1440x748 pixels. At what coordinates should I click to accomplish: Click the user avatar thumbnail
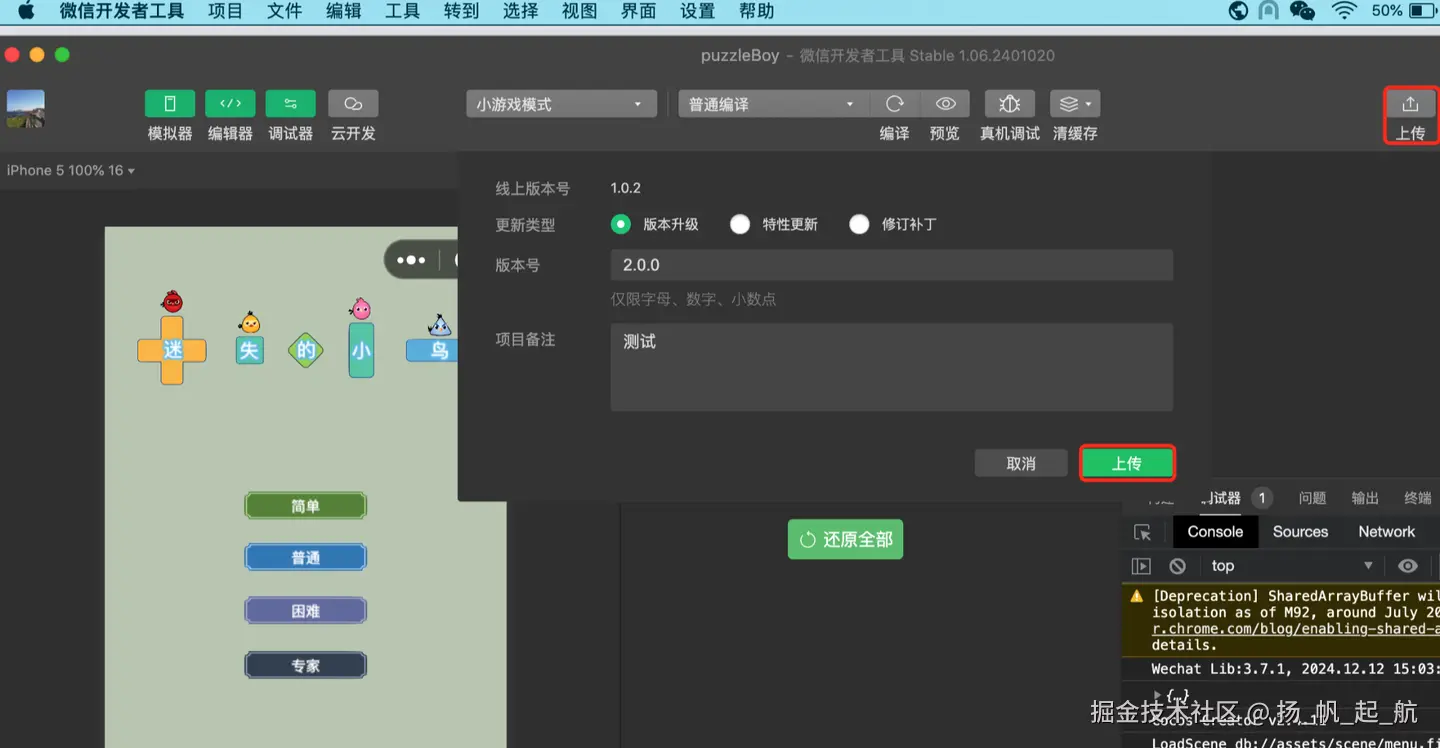tap(26, 109)
